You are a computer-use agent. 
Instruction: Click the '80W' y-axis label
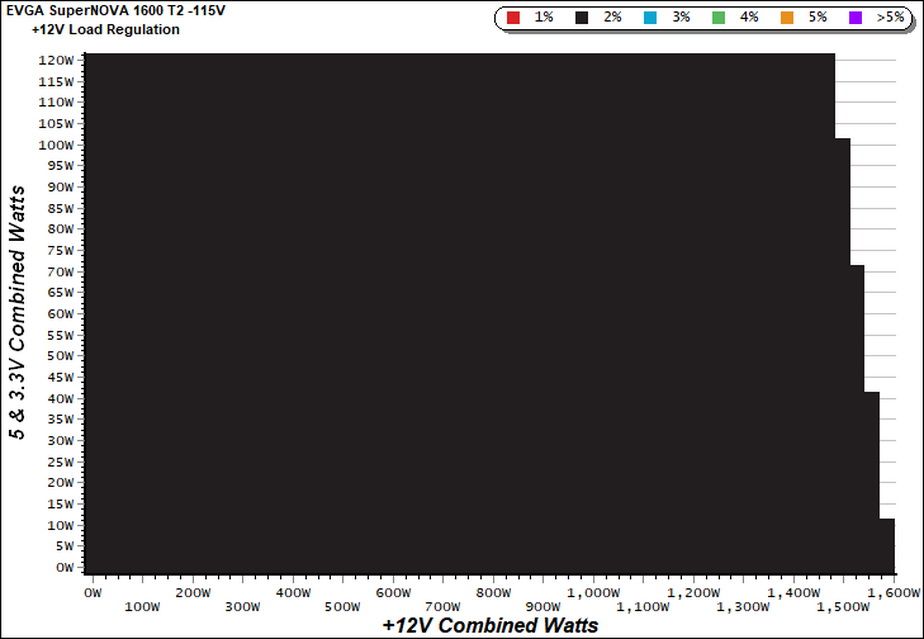61,229
